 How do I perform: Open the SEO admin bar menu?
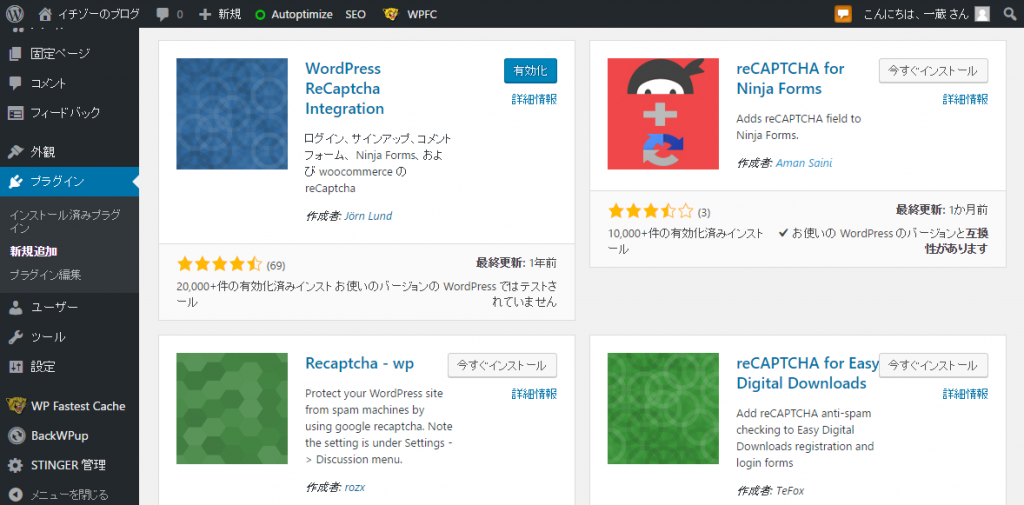pos(356,14)
